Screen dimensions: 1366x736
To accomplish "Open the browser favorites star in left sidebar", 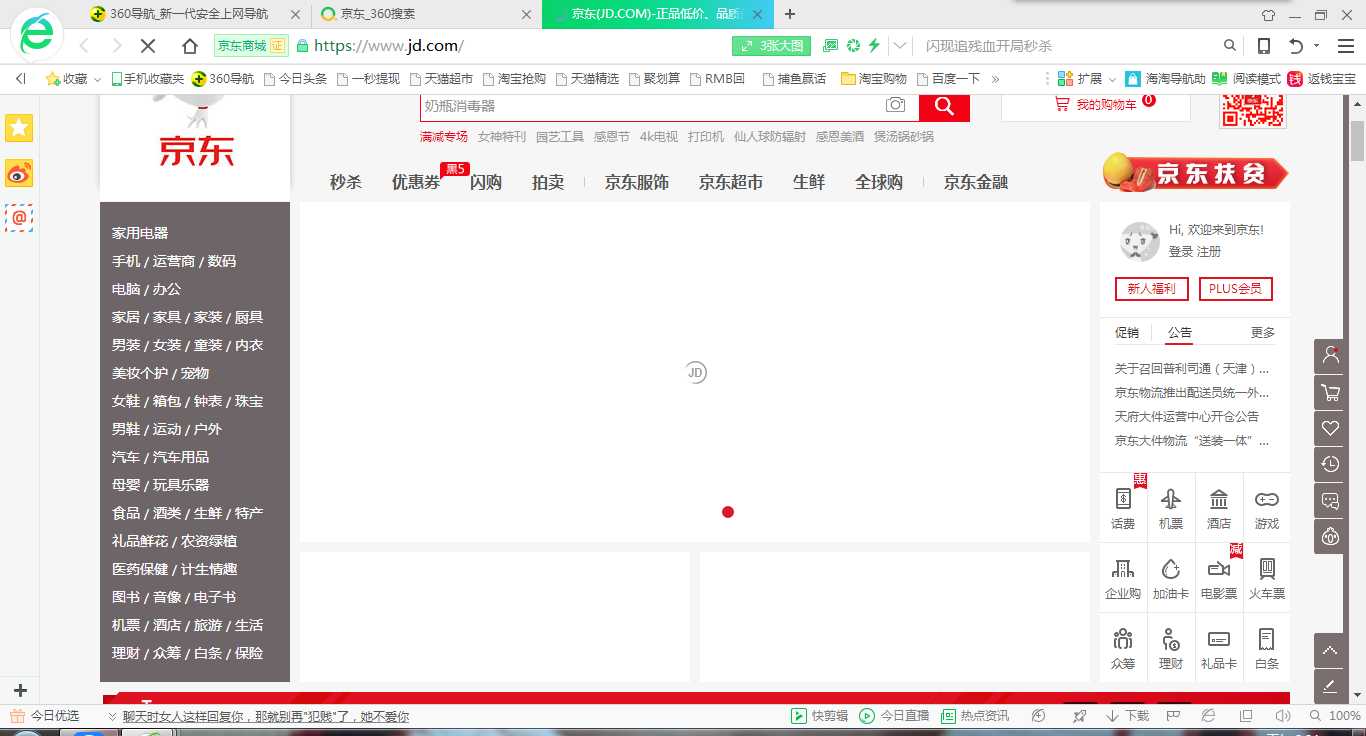I will (x=19, y=128).
